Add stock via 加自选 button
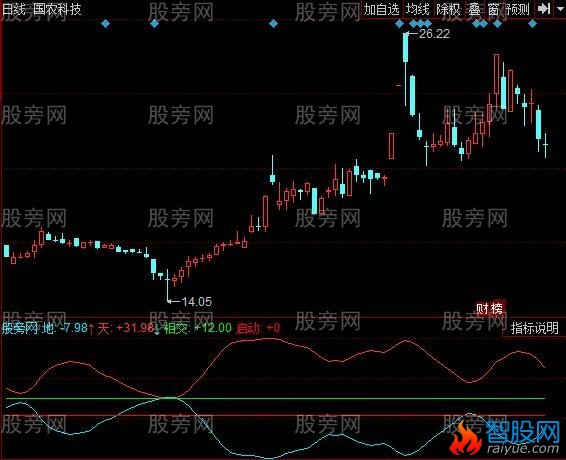Screen dimensions: 566x460 (382, 9)
